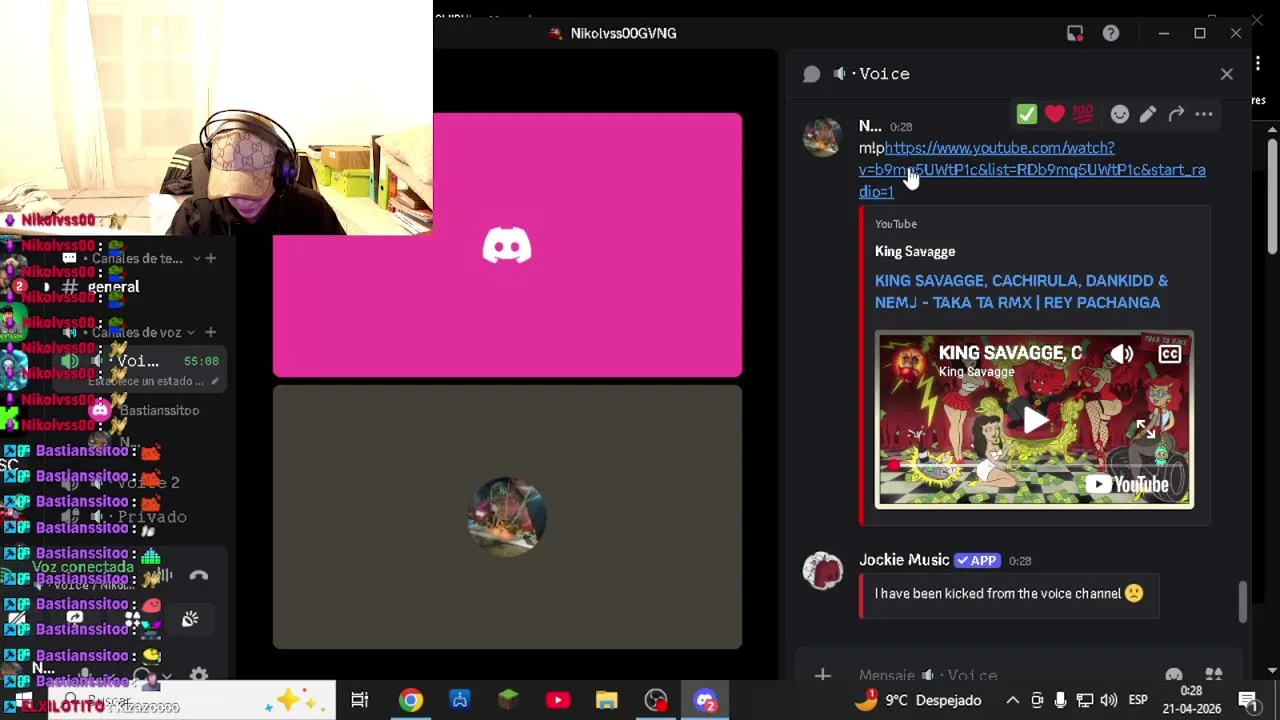Open Task View on the taskbar
This screenshot has width=1280, height=720.
pos(360,700)
